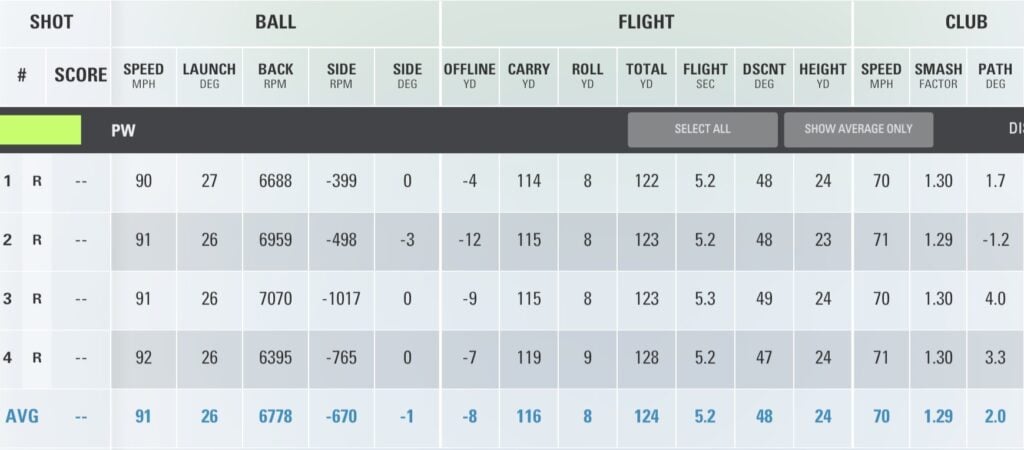Select the SMASH FACTOR column header
The height and width of the screenshot is (450, 1024).
pos(938,76)
